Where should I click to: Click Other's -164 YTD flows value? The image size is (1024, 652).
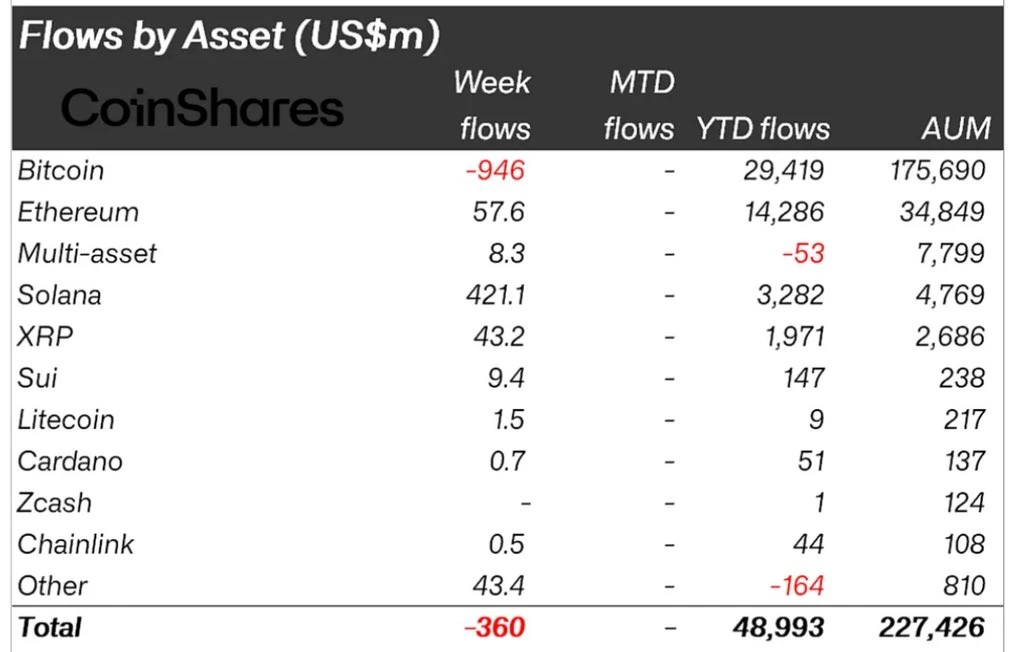pyautogui.click(x=797, y=586)
